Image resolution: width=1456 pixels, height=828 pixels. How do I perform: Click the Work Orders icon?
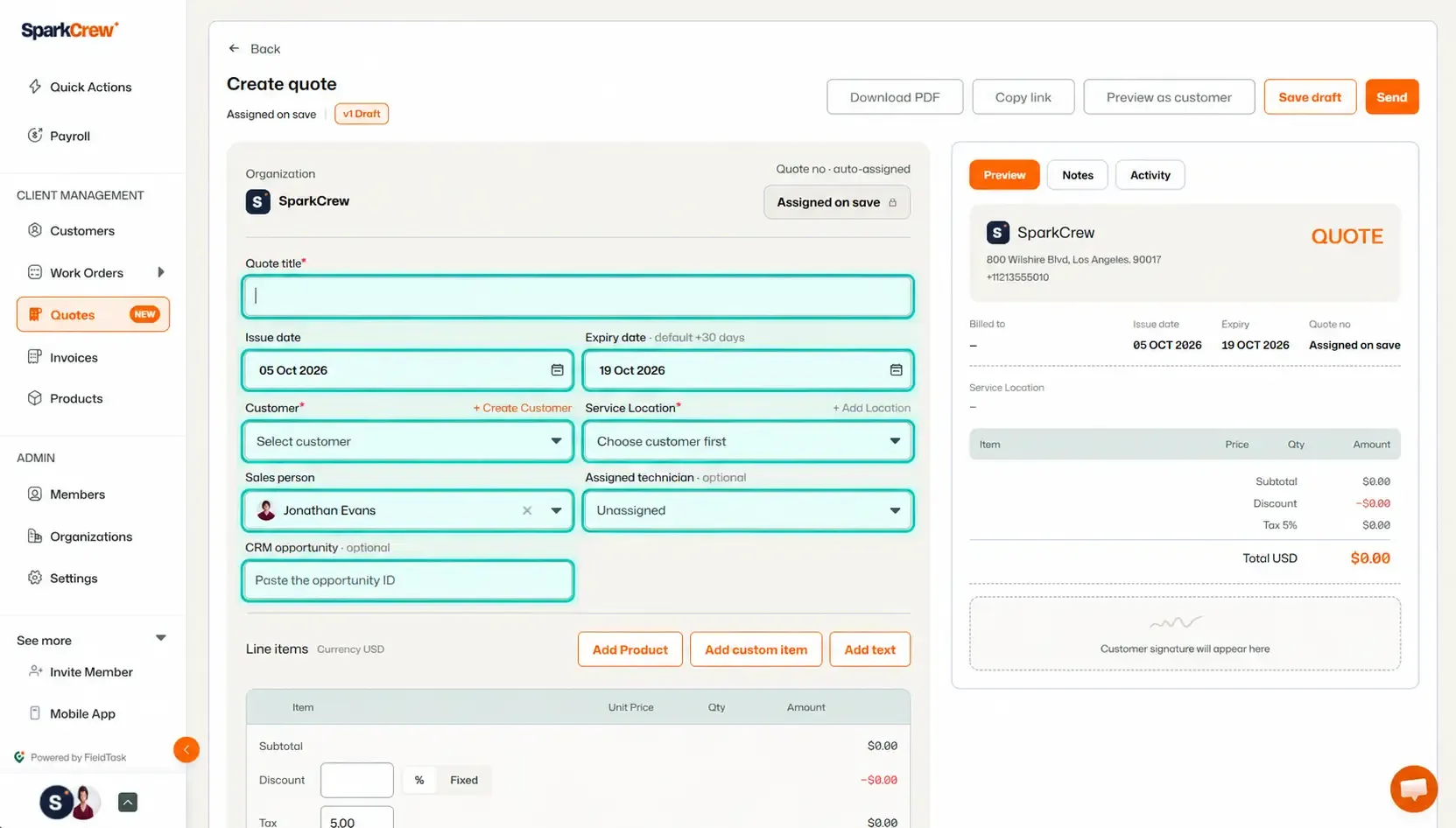(x=35, y=272)
